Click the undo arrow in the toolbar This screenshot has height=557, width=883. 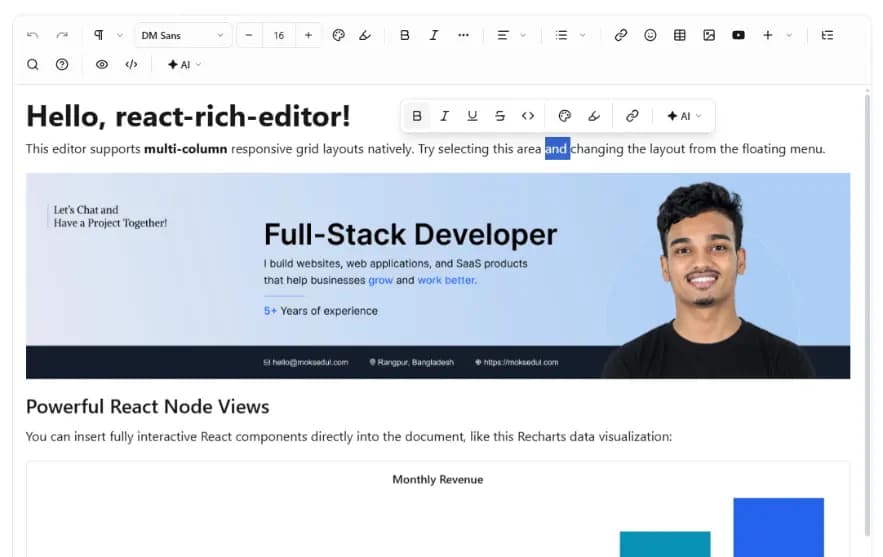(x=33, y=35)
